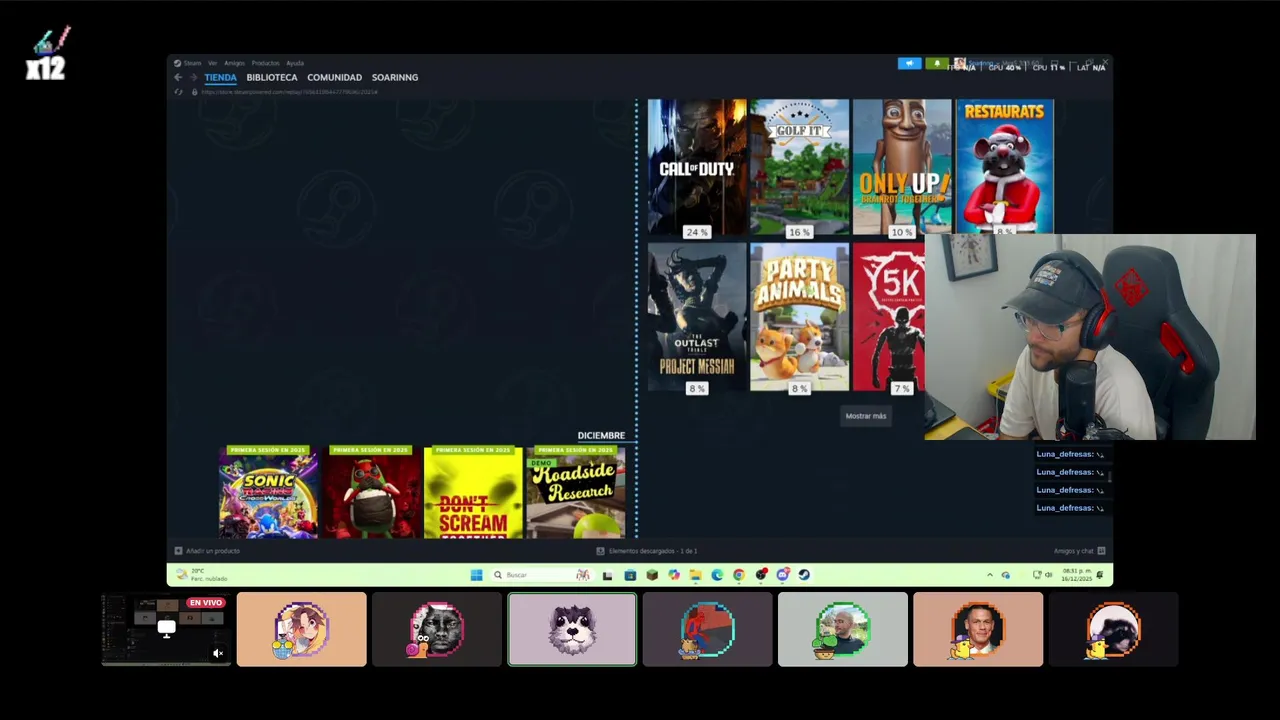Switch to the COMUNIDAD tab
The image size is (1280, 720).
pos(334,77)
